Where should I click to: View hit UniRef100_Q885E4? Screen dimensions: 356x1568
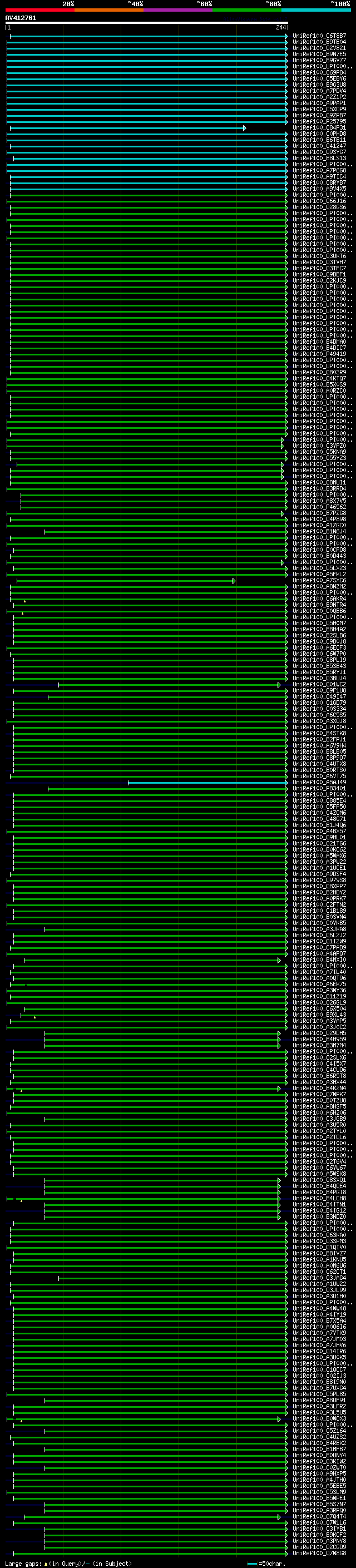click(319, 800)
